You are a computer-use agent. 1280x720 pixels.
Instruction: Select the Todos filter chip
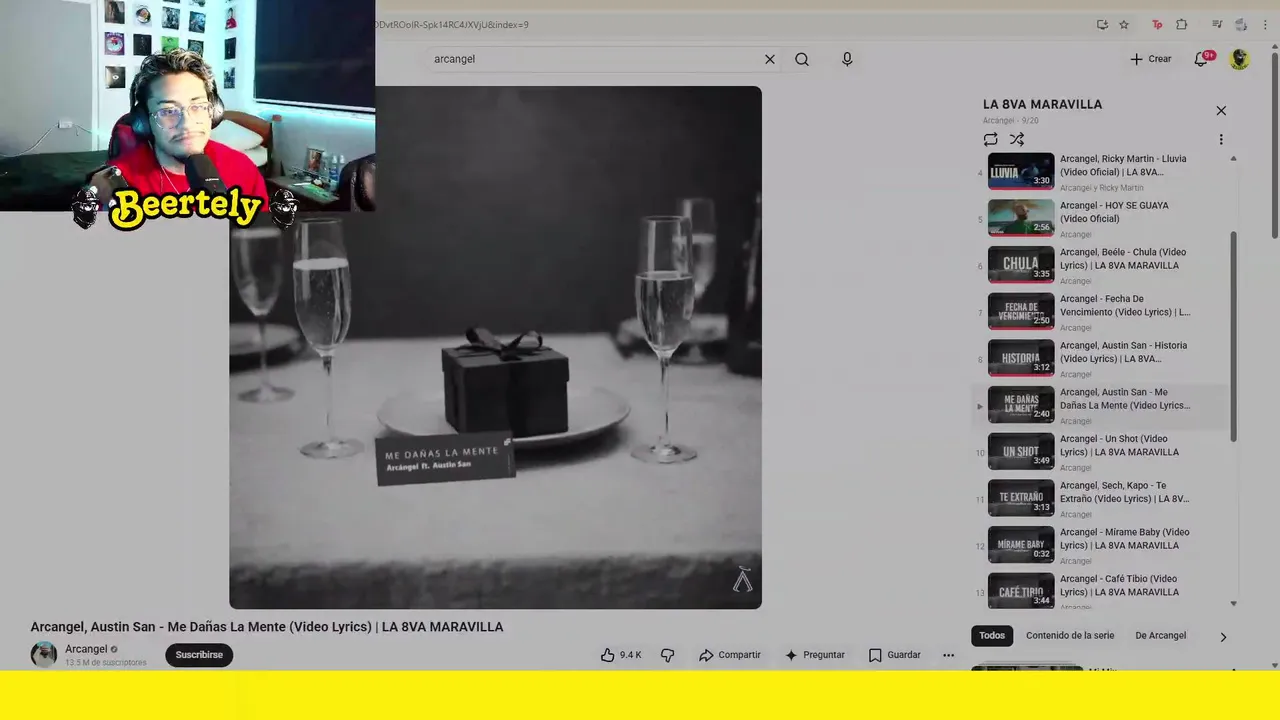click(992, 636)
